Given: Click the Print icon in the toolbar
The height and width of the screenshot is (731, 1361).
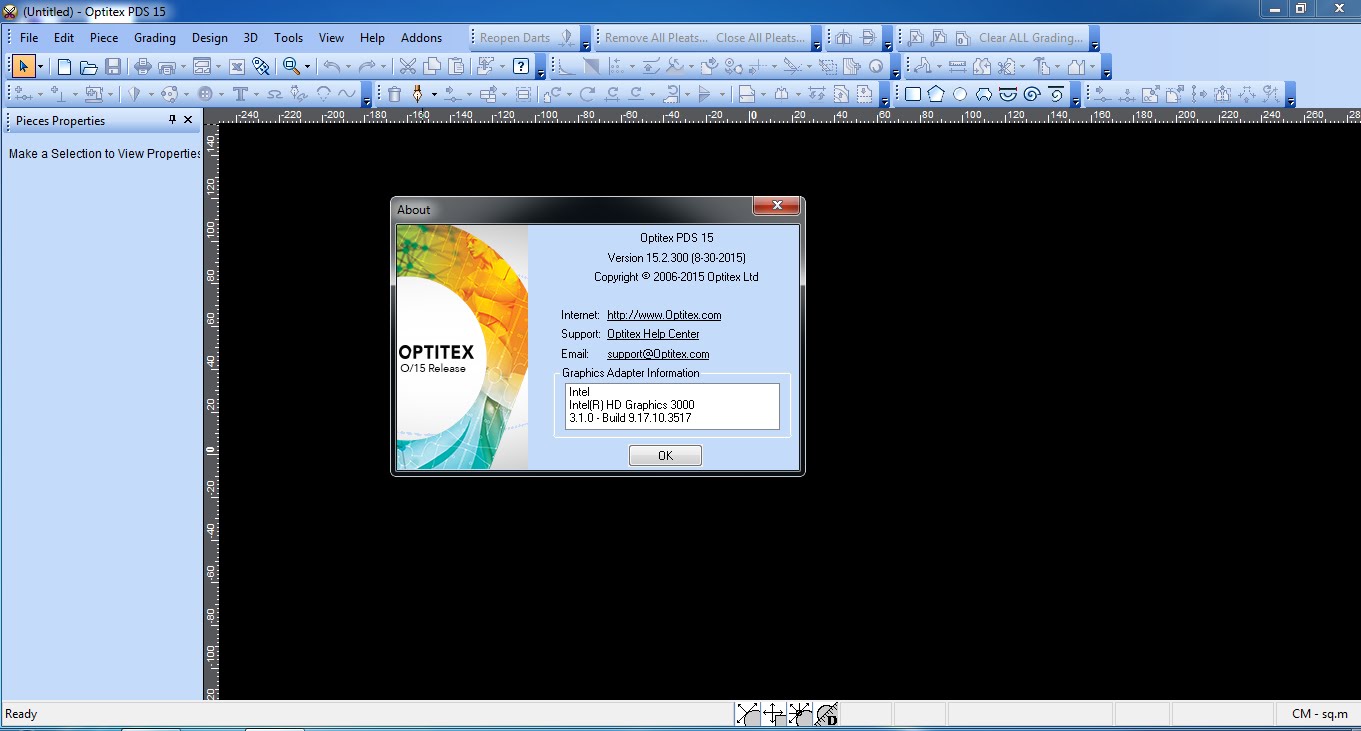Looking at the screenshot, I should [x=142, y=67].
